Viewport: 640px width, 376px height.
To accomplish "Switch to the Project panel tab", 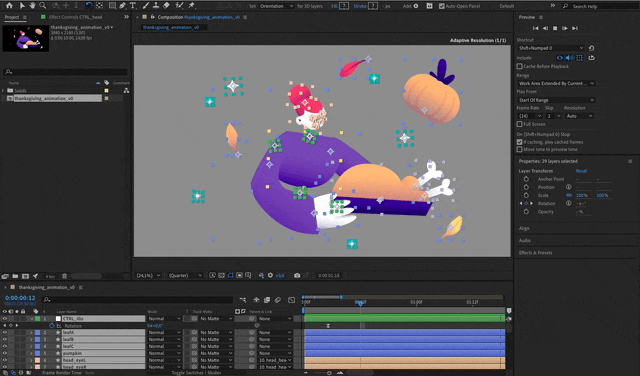I will pyautogui.click(x=11, y=17).
